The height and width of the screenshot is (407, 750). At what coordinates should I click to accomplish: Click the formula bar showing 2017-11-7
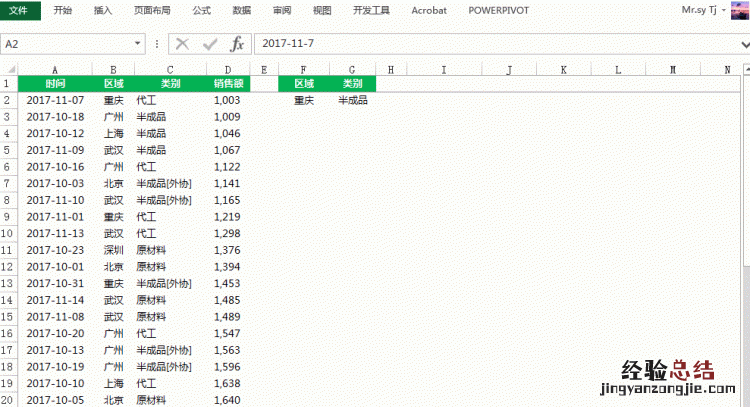490,44
